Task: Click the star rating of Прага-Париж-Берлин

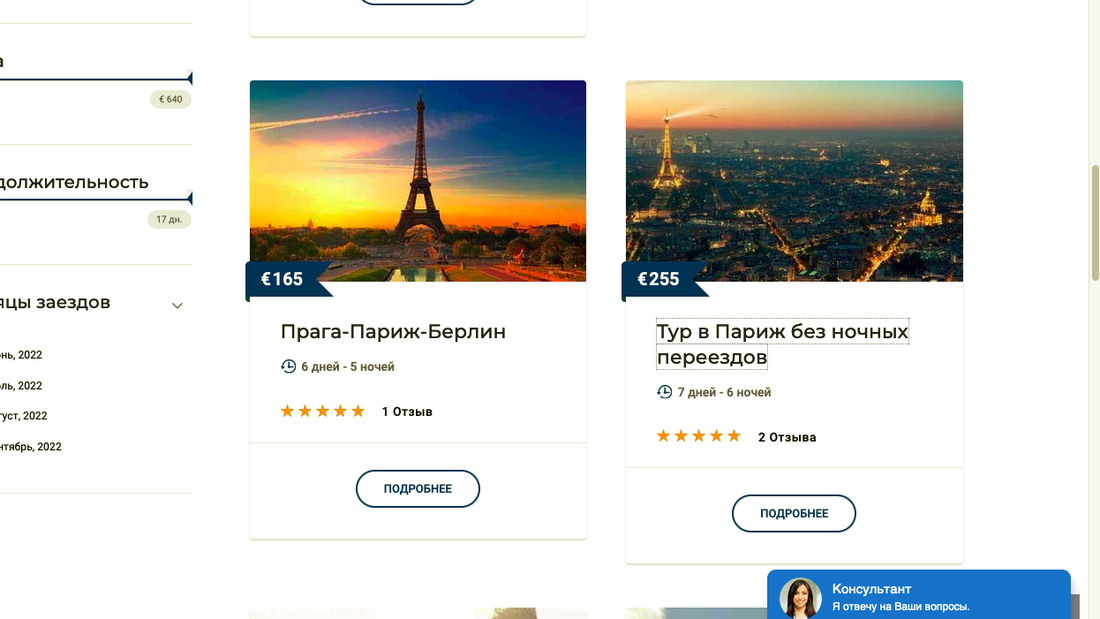Action: pyautogui.click(x=322, y=411)
